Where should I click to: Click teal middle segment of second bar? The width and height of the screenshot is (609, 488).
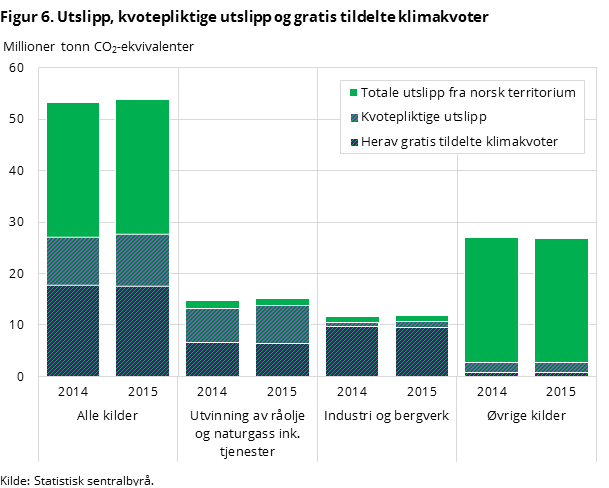tap(142, 260)
